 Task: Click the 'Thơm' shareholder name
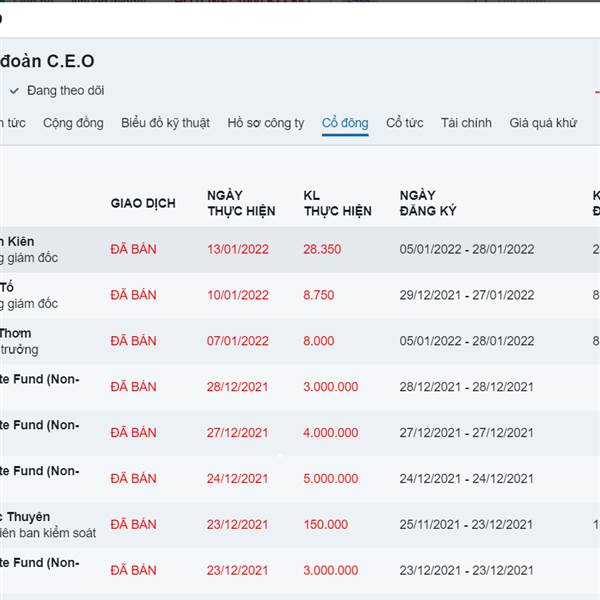click(15, 333)
